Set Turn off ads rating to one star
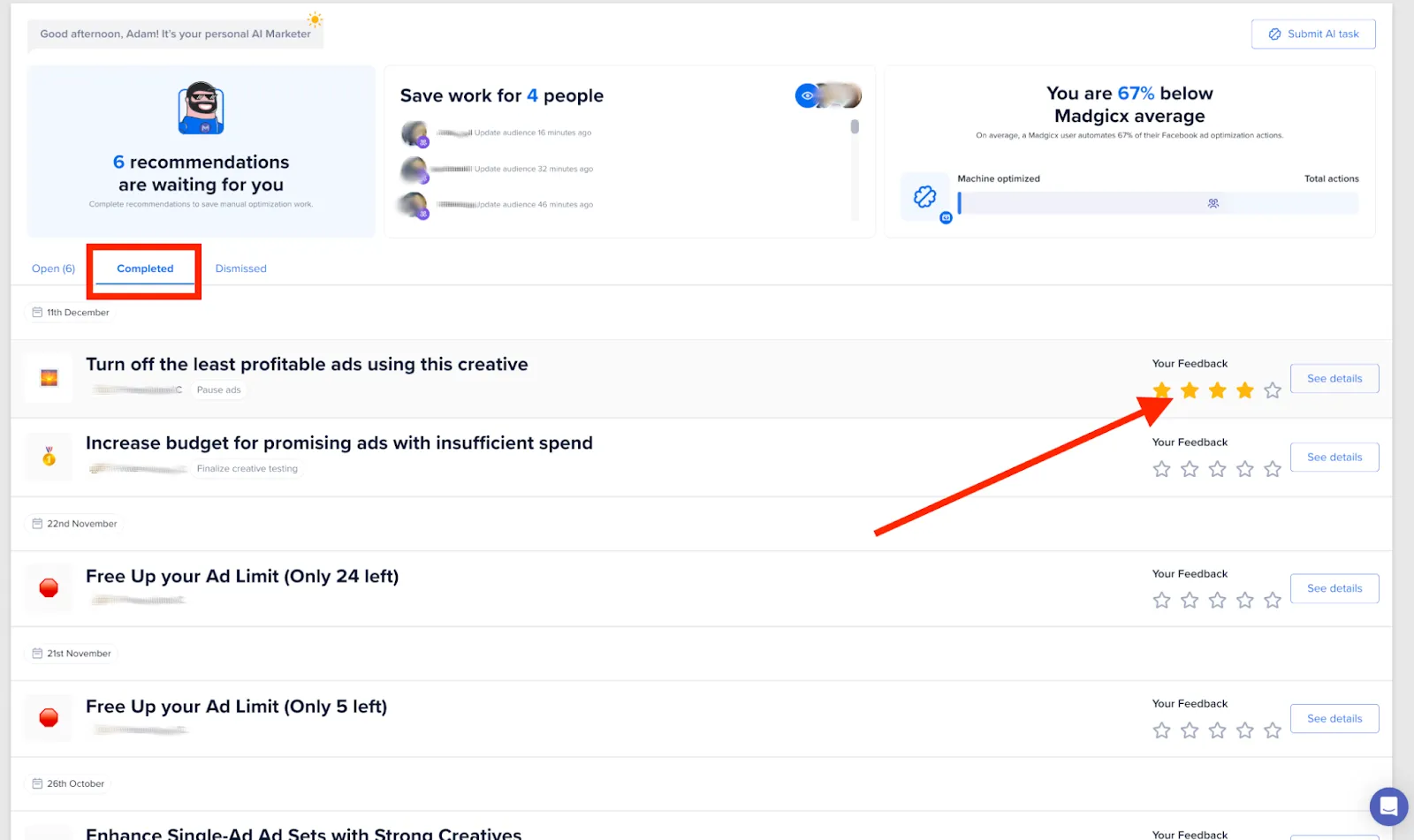 click(x=1162, y=390)
